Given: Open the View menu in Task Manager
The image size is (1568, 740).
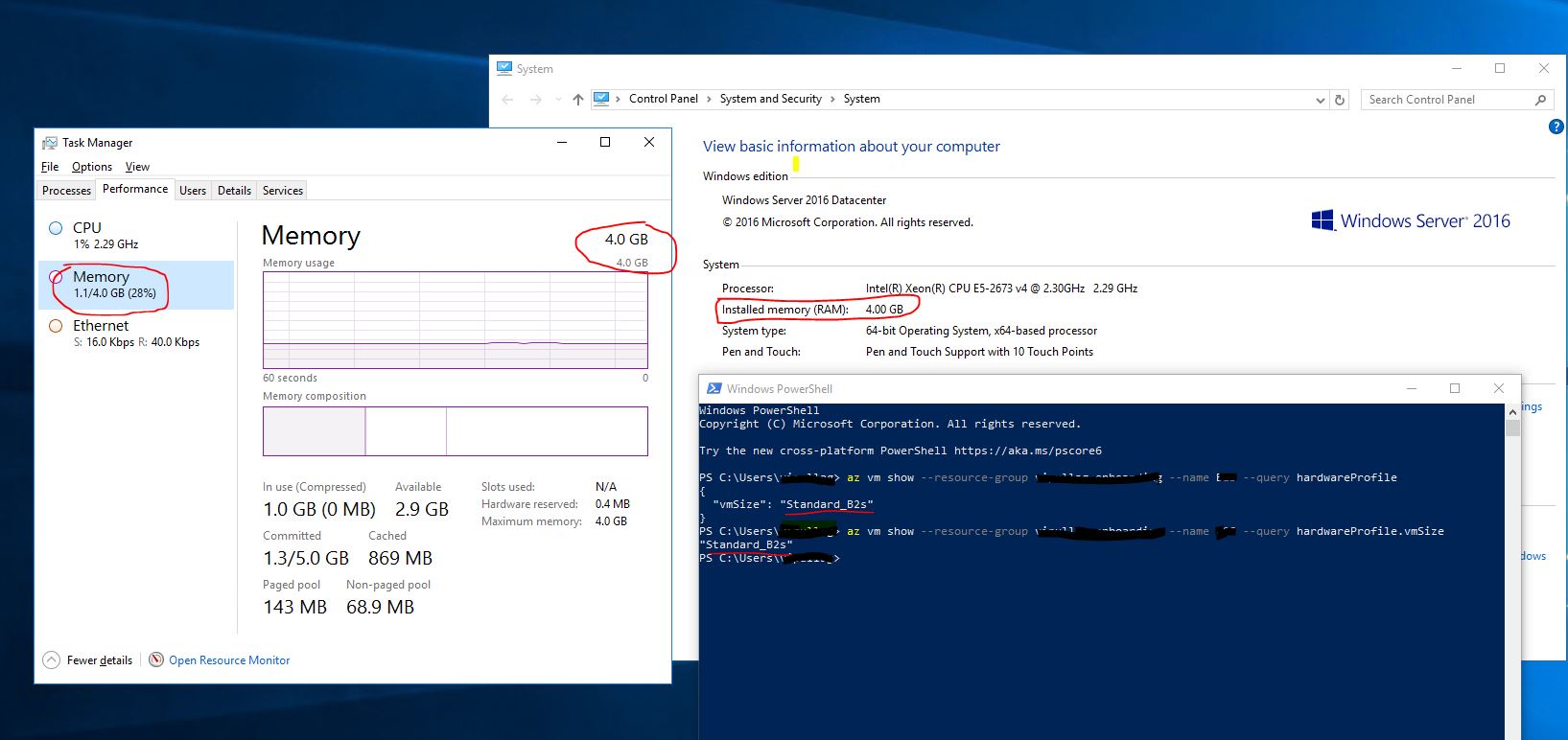Looking at the screenshot, I should point(137,167).
